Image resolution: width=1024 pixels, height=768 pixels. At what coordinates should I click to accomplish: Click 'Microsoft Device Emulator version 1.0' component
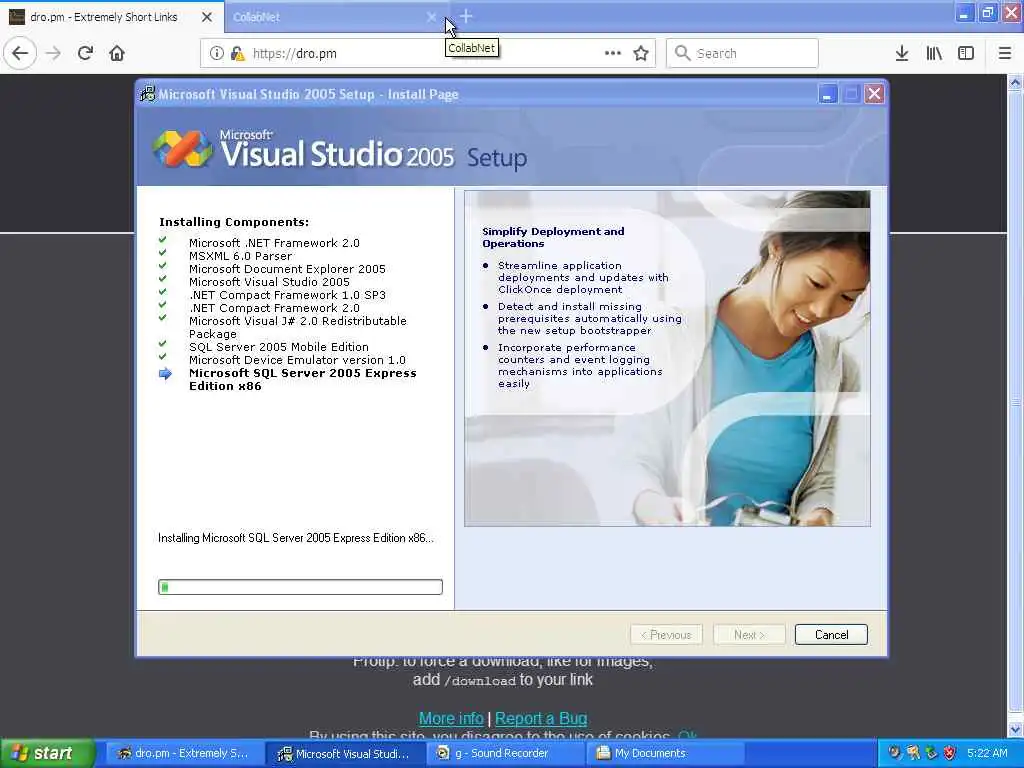297,360
